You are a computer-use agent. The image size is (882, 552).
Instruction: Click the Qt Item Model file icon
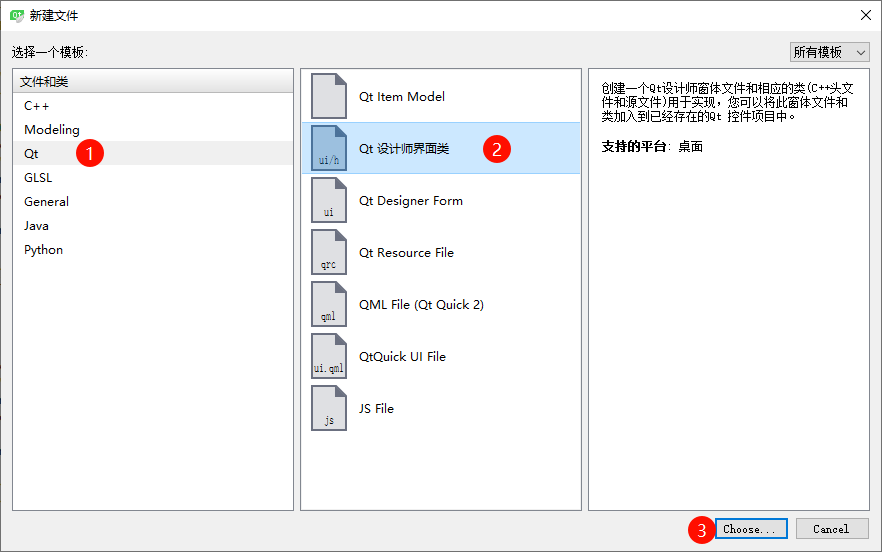click(x=329, y=96)
